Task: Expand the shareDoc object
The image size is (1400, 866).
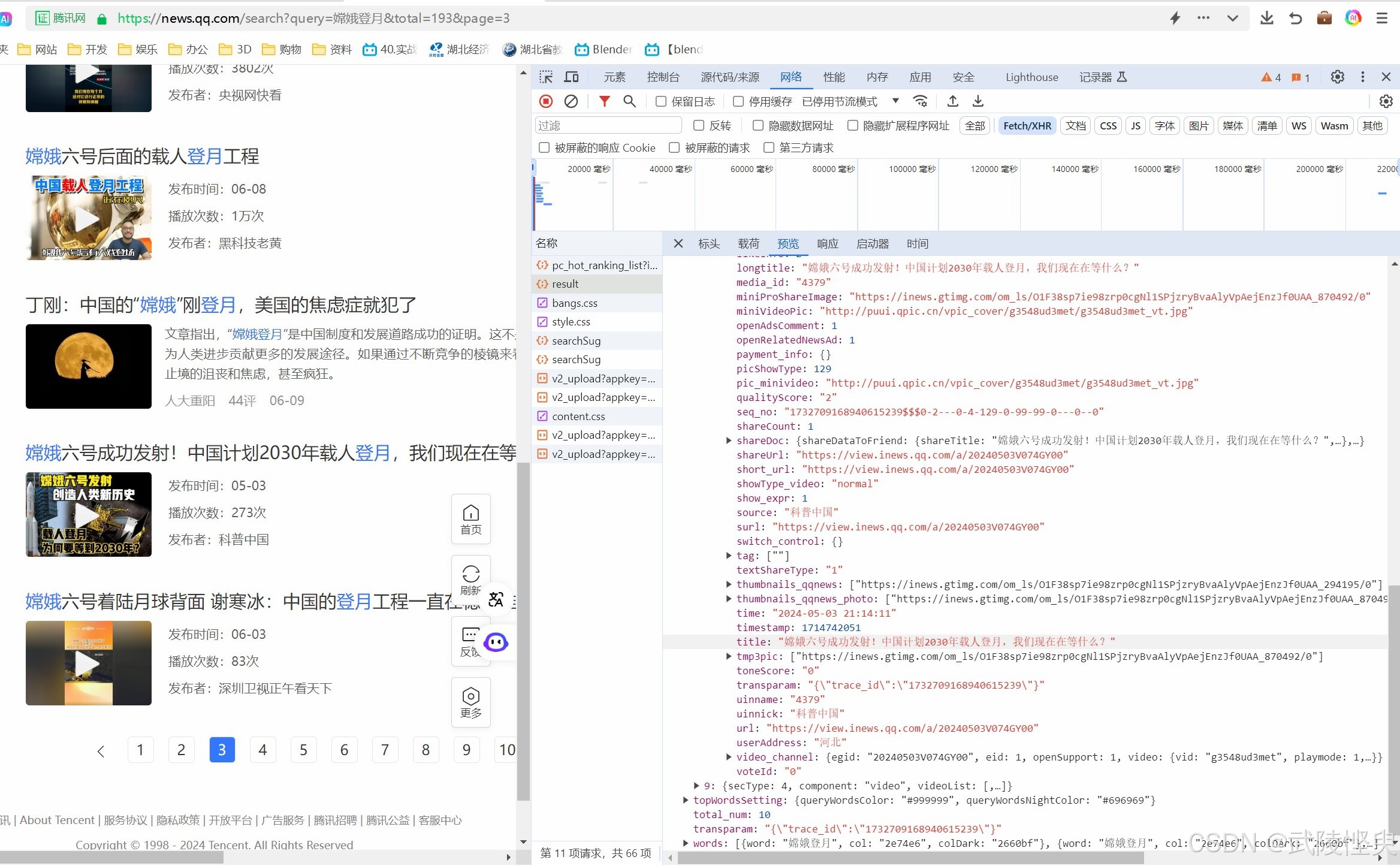Action: click(728, 440)
